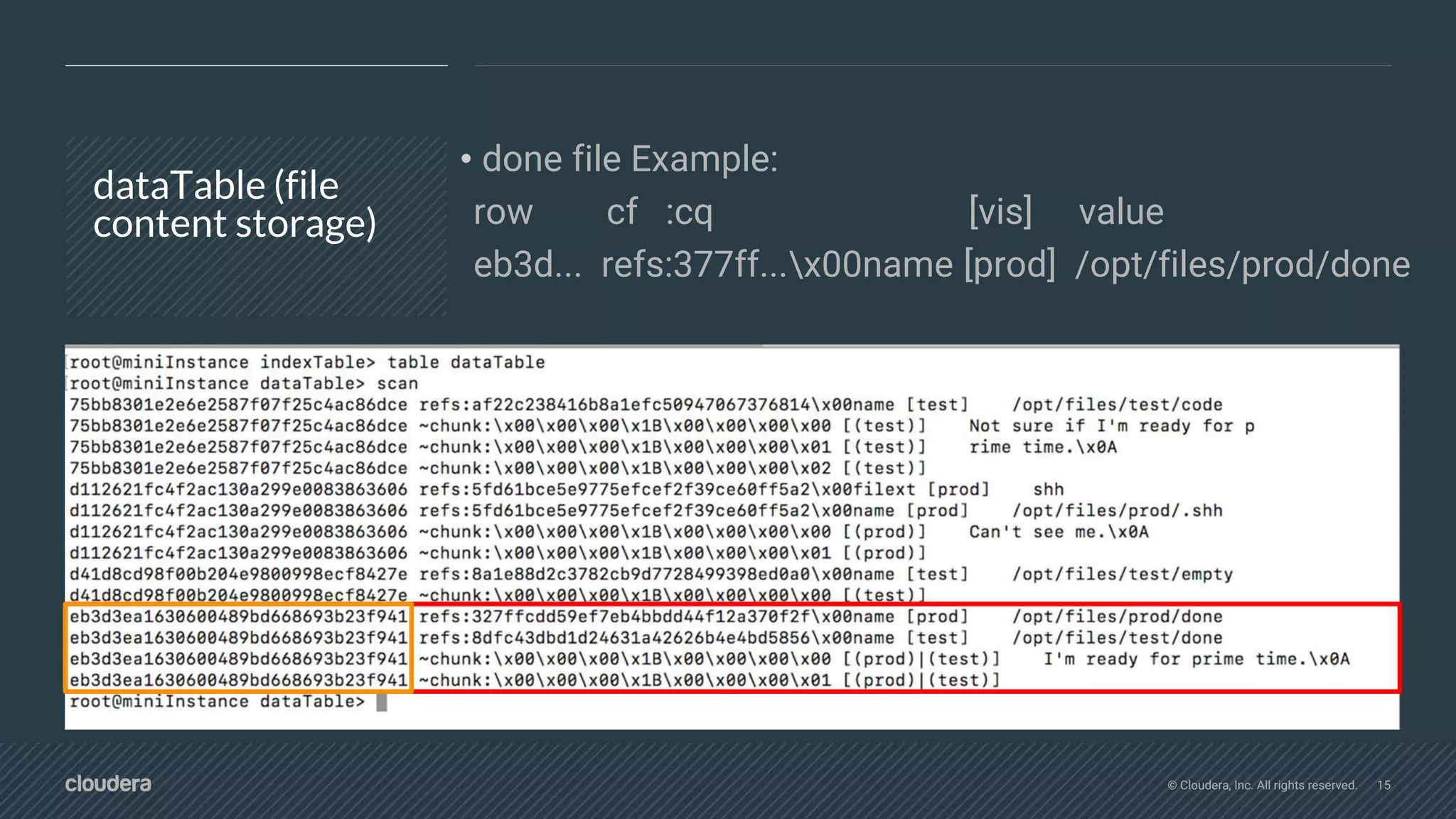
Task: Click the terminal value "/opt/files/prod/done" in the scan output
Action: coord(1117,617)
